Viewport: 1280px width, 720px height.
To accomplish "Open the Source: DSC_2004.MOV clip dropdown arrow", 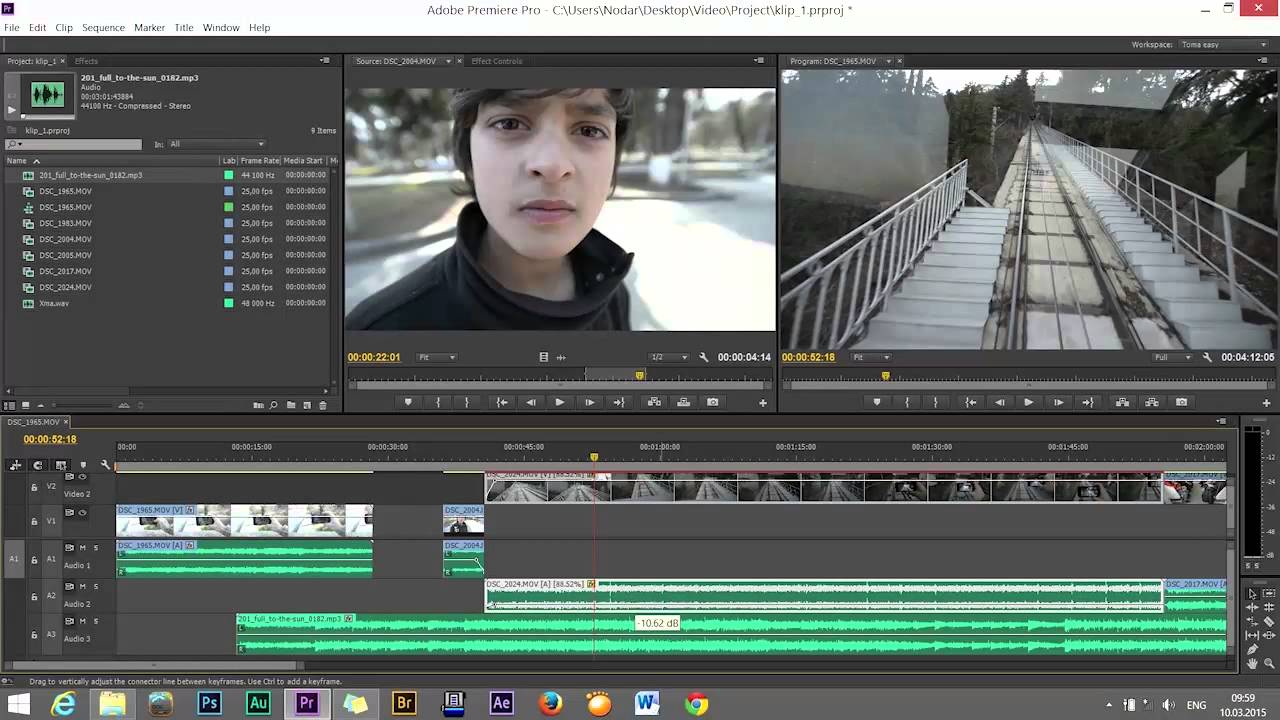I will click(x=448, y=61).
